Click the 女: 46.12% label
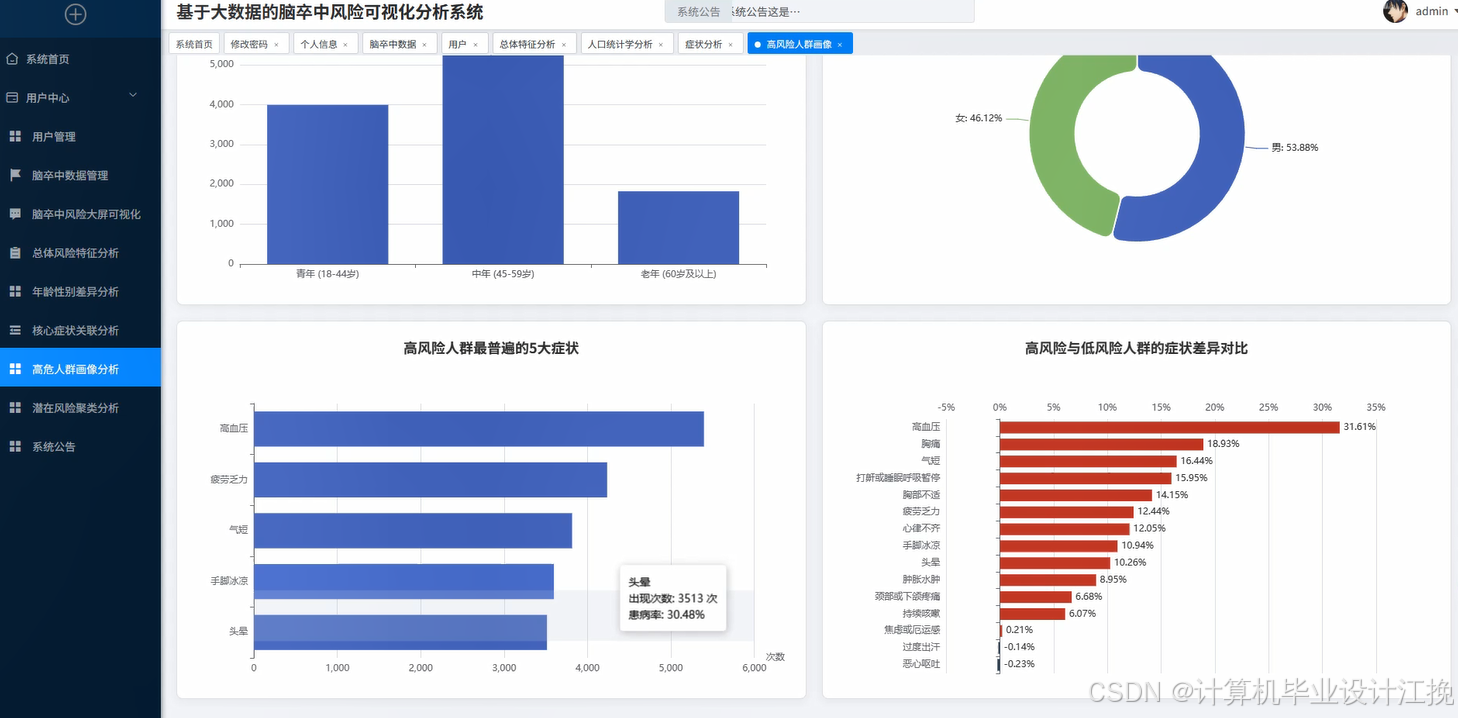This screenshot has width=1458, height=718. tap(979, 118)
